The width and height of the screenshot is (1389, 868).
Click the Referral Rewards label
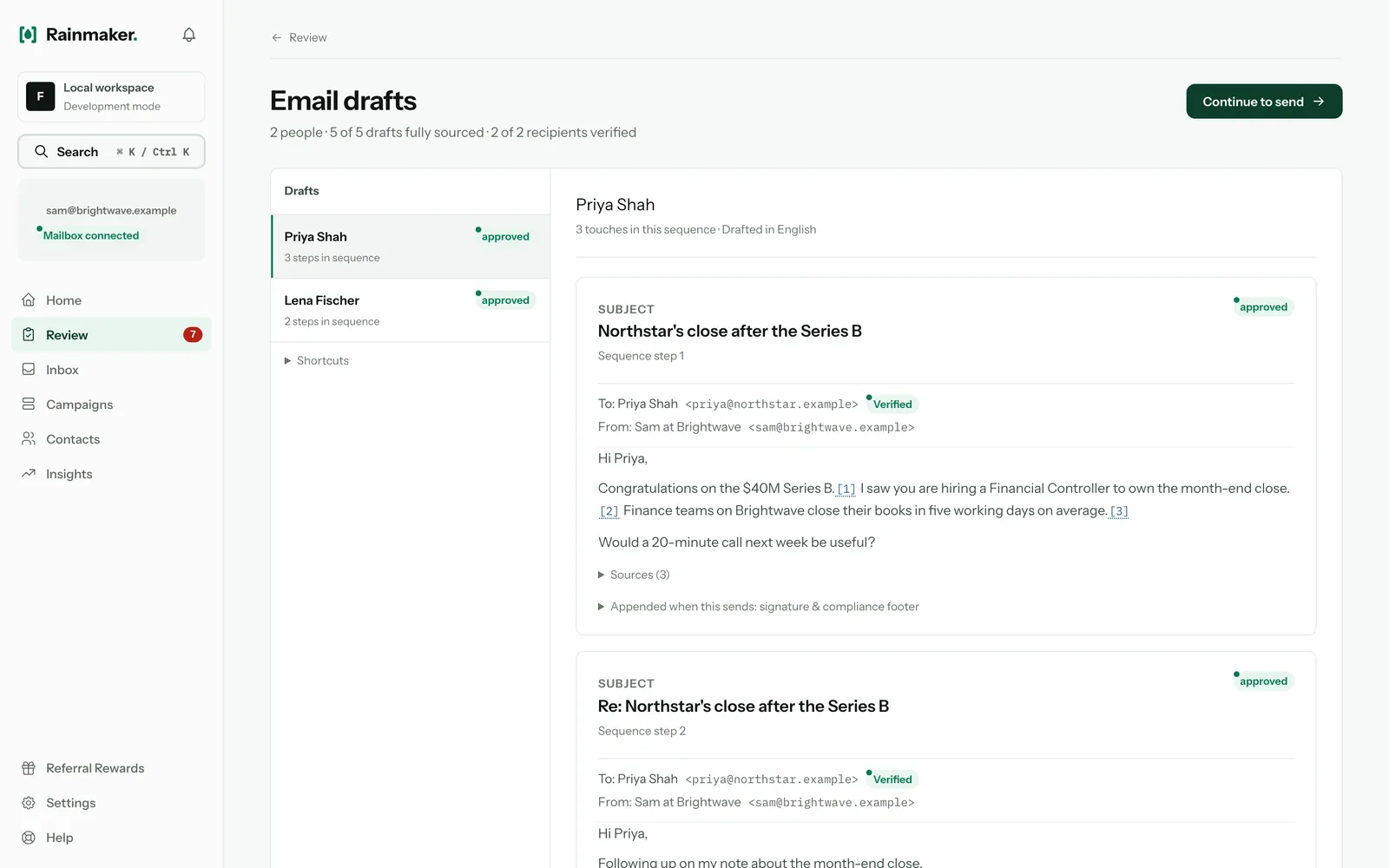(95, 768)
